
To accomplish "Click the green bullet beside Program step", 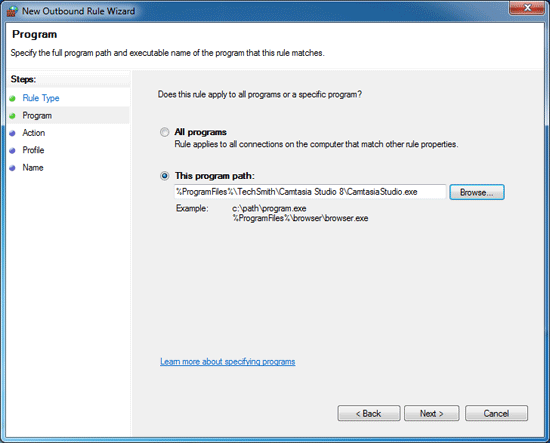I will pyautogui.click(x=12, y=116).
